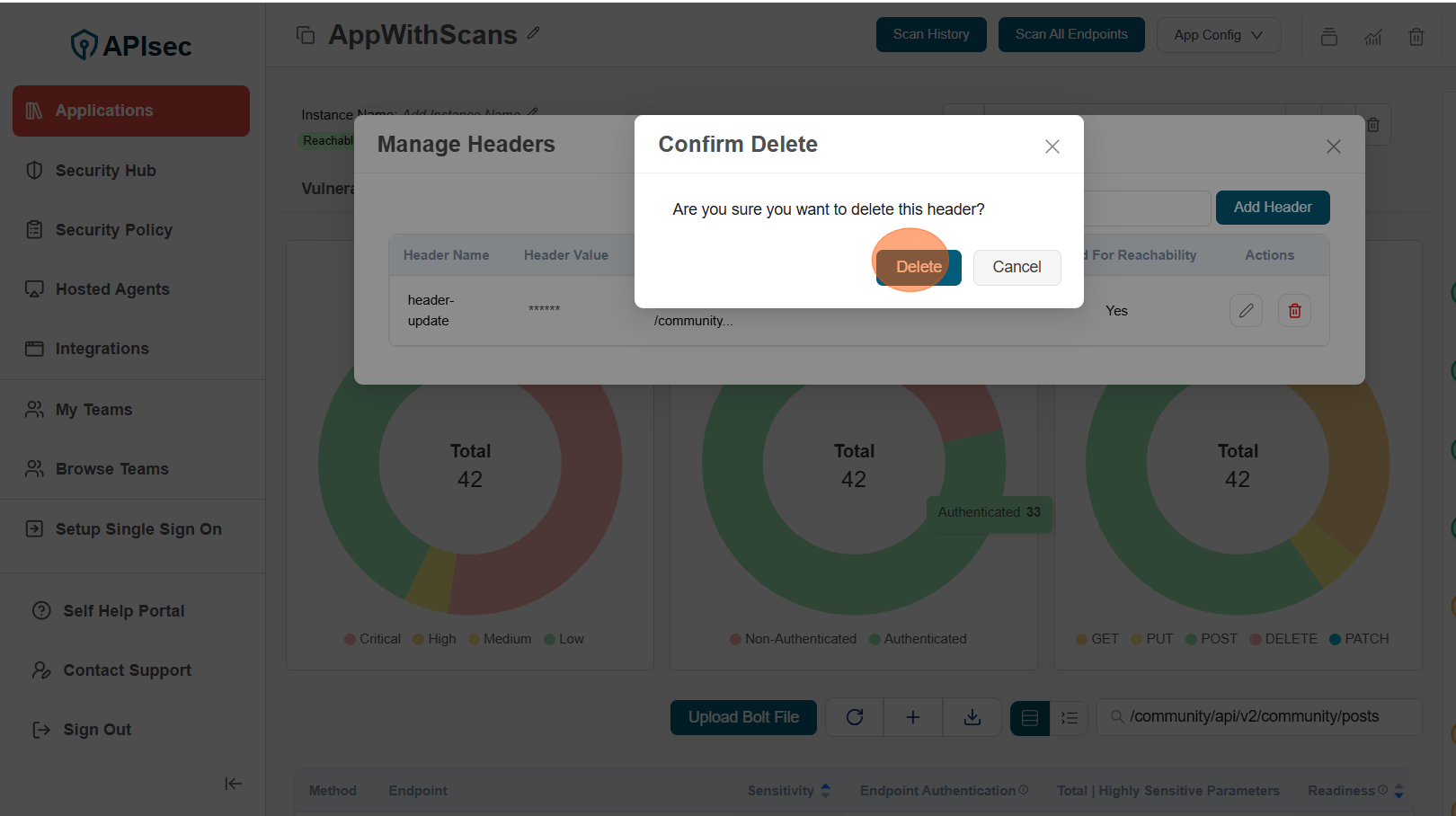Click the plus icon to add endpoint
The image size is (1456, 816).
click(x=912, y=717)
